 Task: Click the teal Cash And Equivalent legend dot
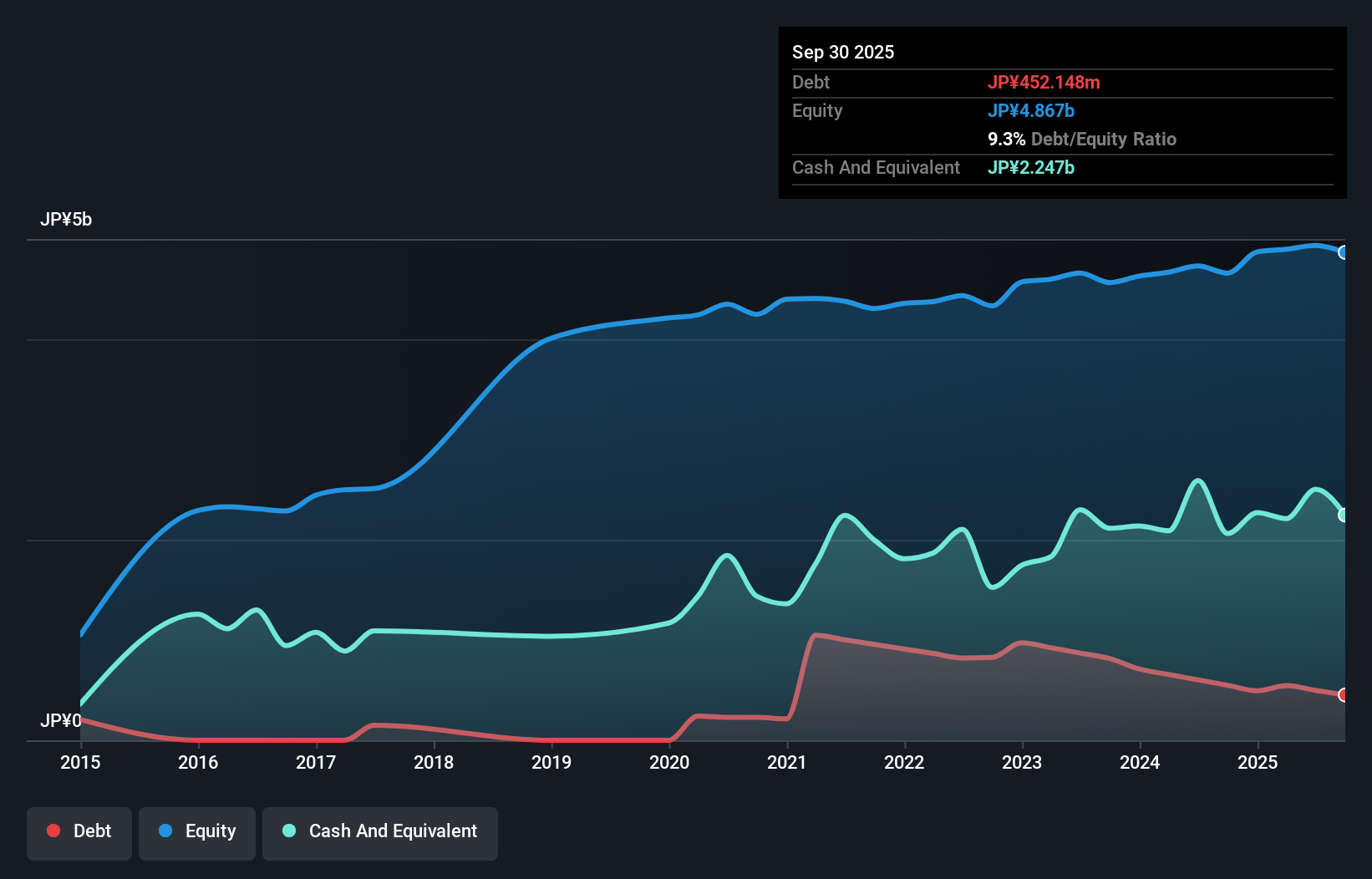point(288,831)
